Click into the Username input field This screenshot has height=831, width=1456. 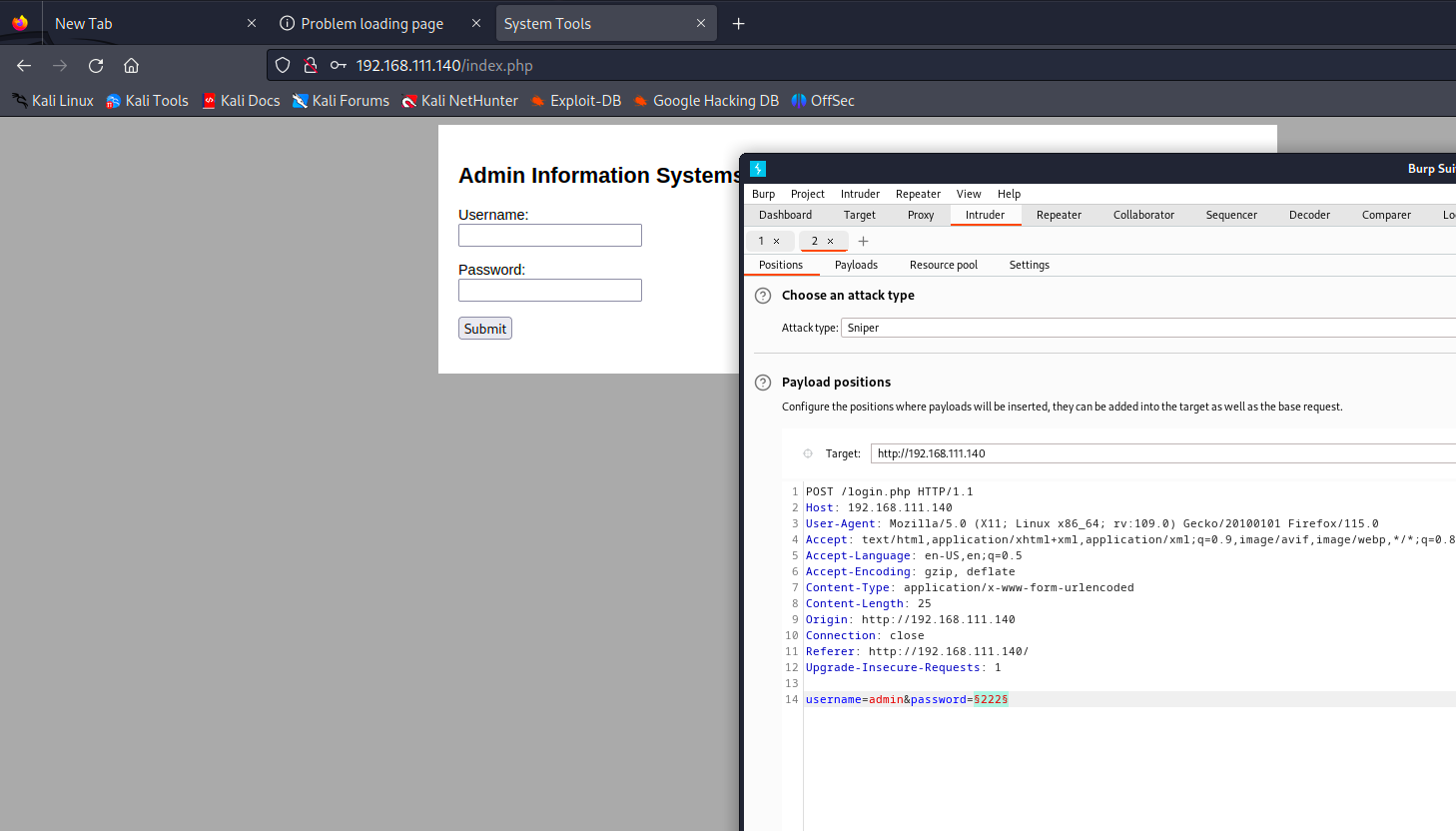pyautogui.click(x=550, y=236)
